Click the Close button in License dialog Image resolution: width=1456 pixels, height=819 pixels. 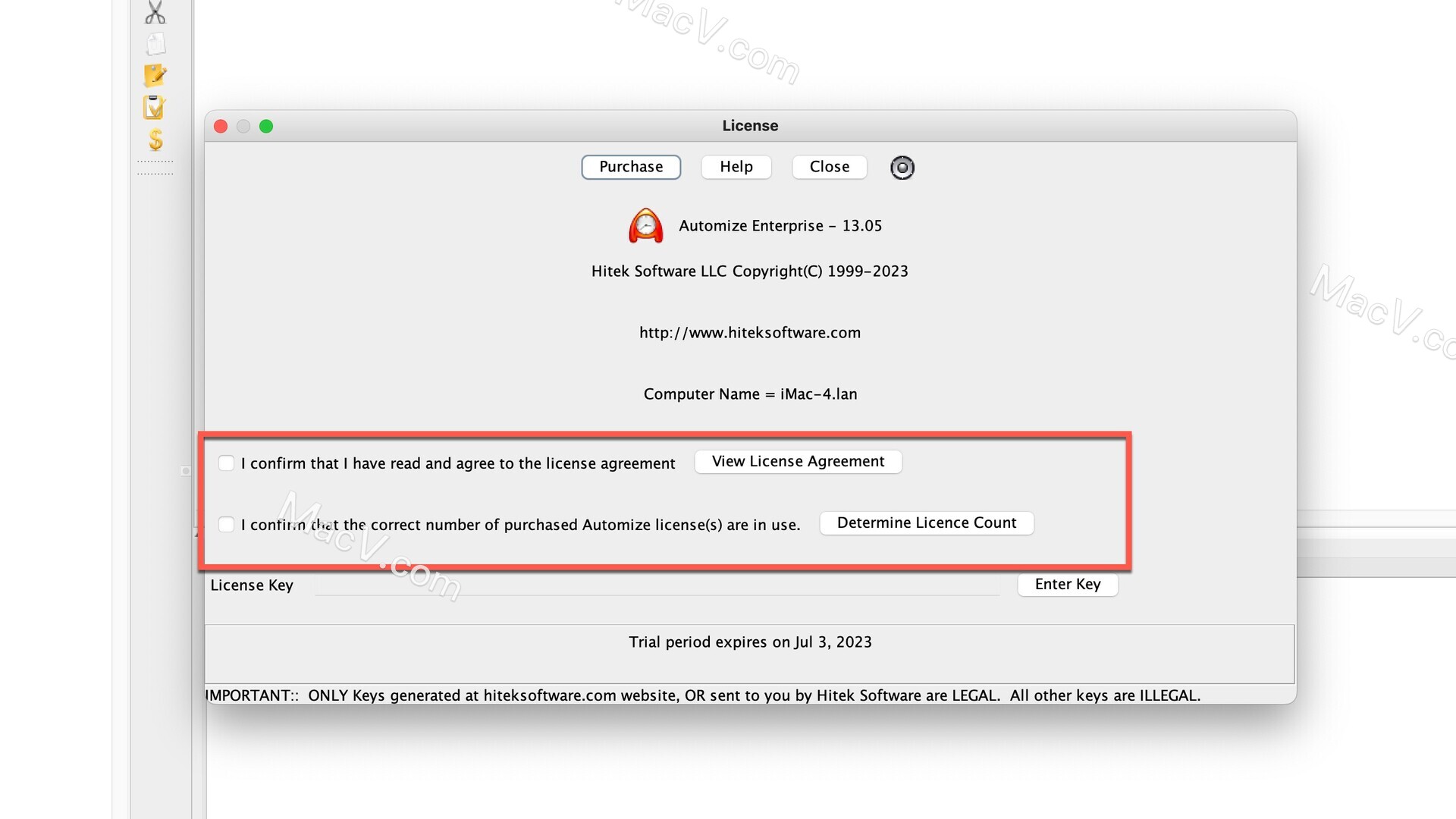[829, 166]
